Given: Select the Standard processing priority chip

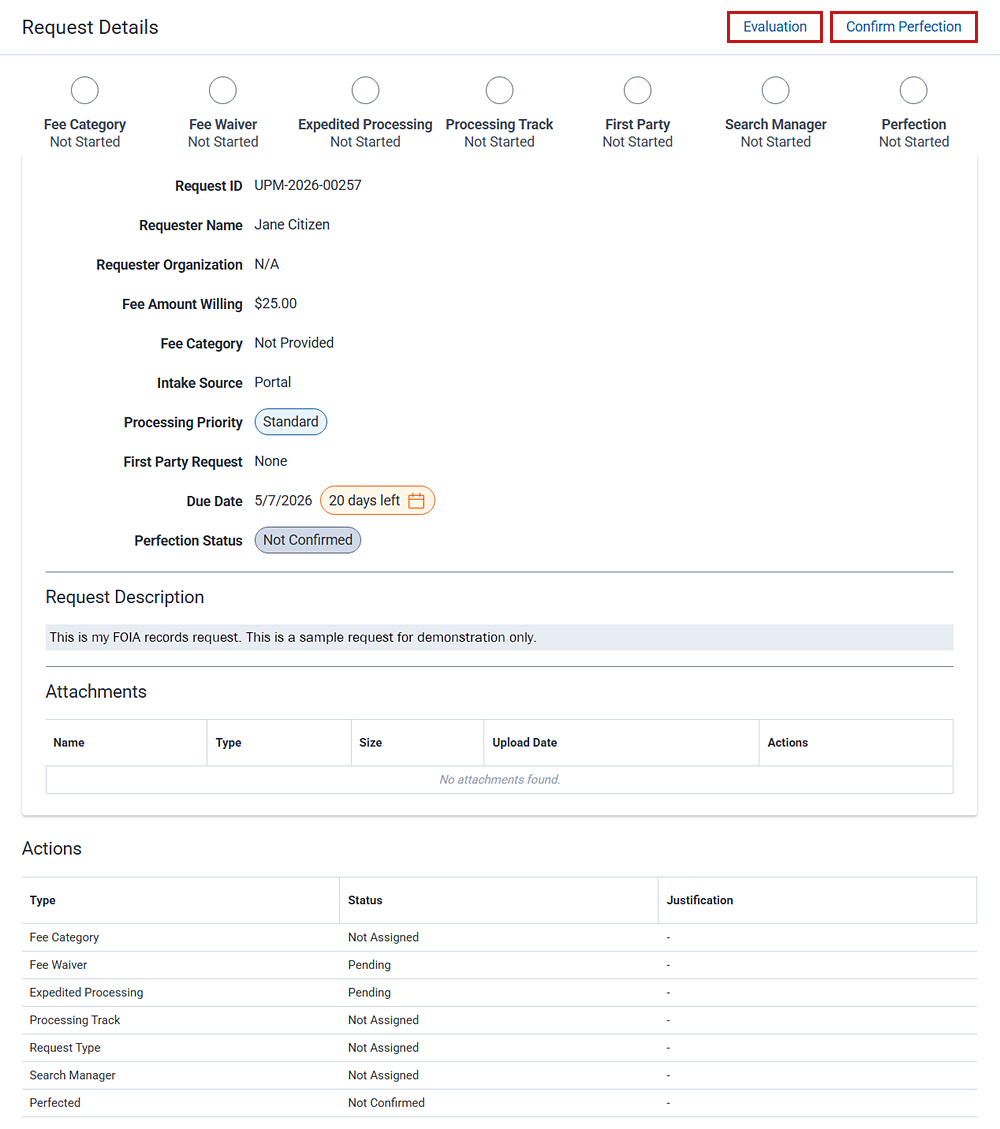Looking at the screenshot, I should click(x=290, y=421).
